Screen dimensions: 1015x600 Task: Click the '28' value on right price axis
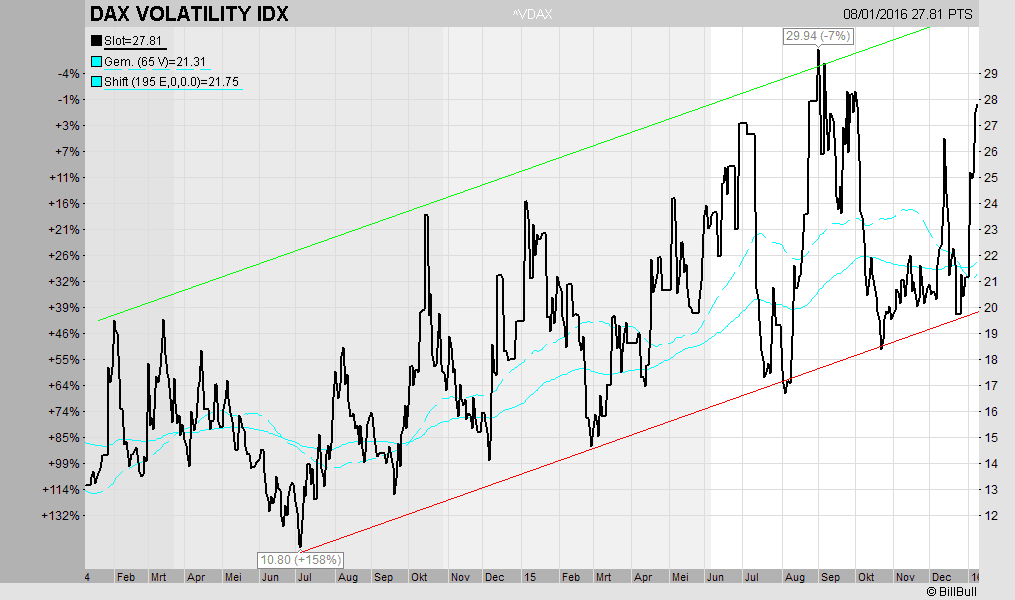(990, 100)
